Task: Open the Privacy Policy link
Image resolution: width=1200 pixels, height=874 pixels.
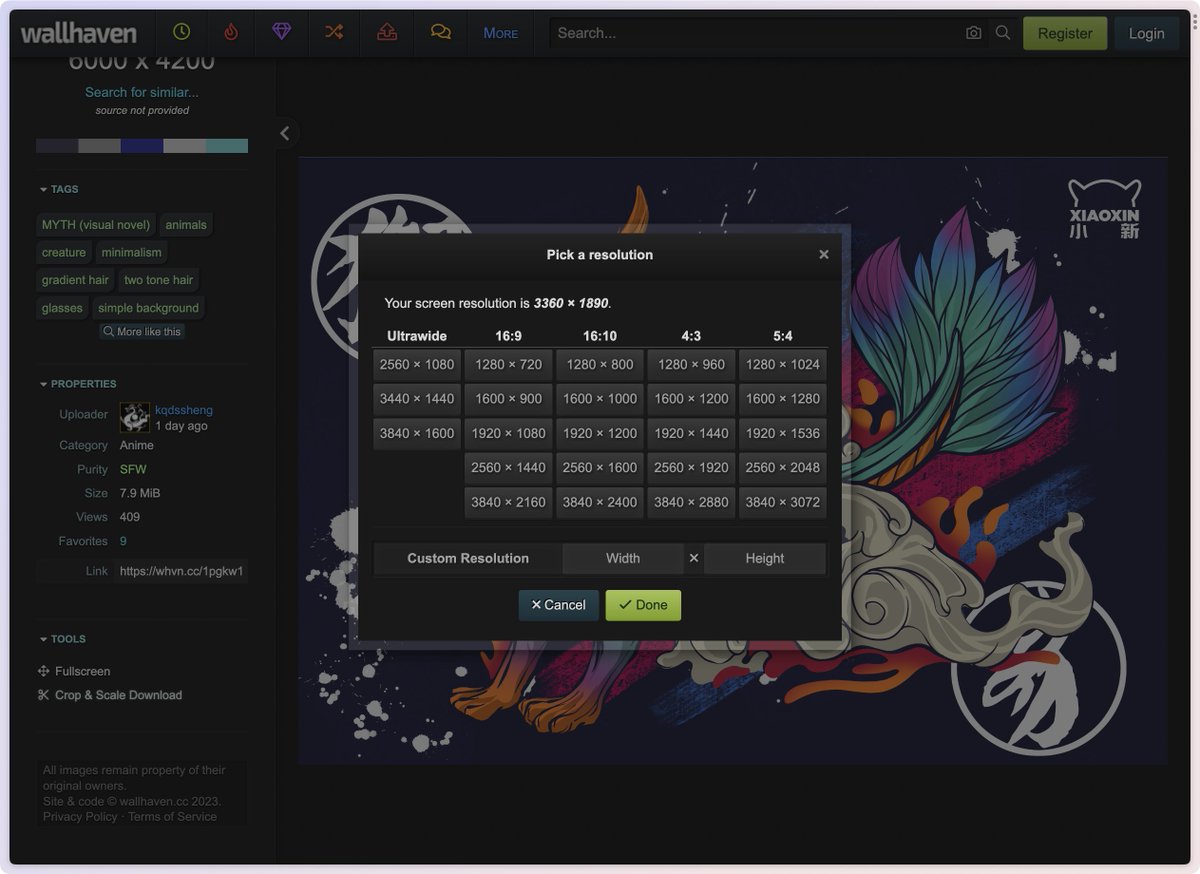Action: pyautogui.click(x=80, y=817)
